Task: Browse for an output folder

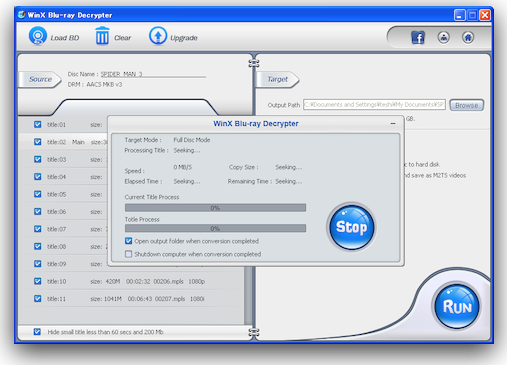Action: click(466, 105)
